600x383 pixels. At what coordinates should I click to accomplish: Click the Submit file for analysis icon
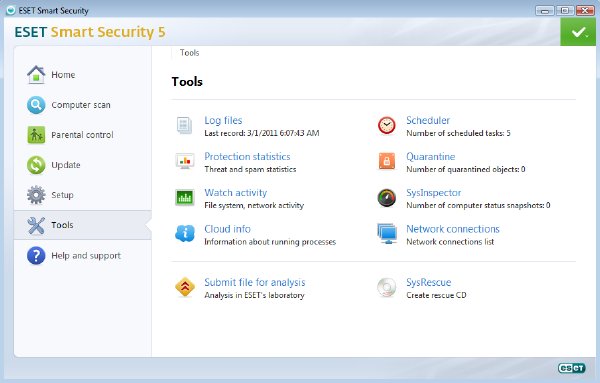pyautogui.click(x=185, y=287)
